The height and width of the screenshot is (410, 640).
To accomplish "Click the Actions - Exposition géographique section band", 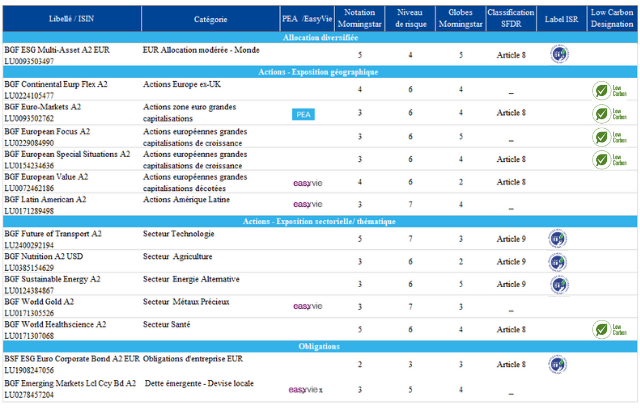I will [320, 72].
